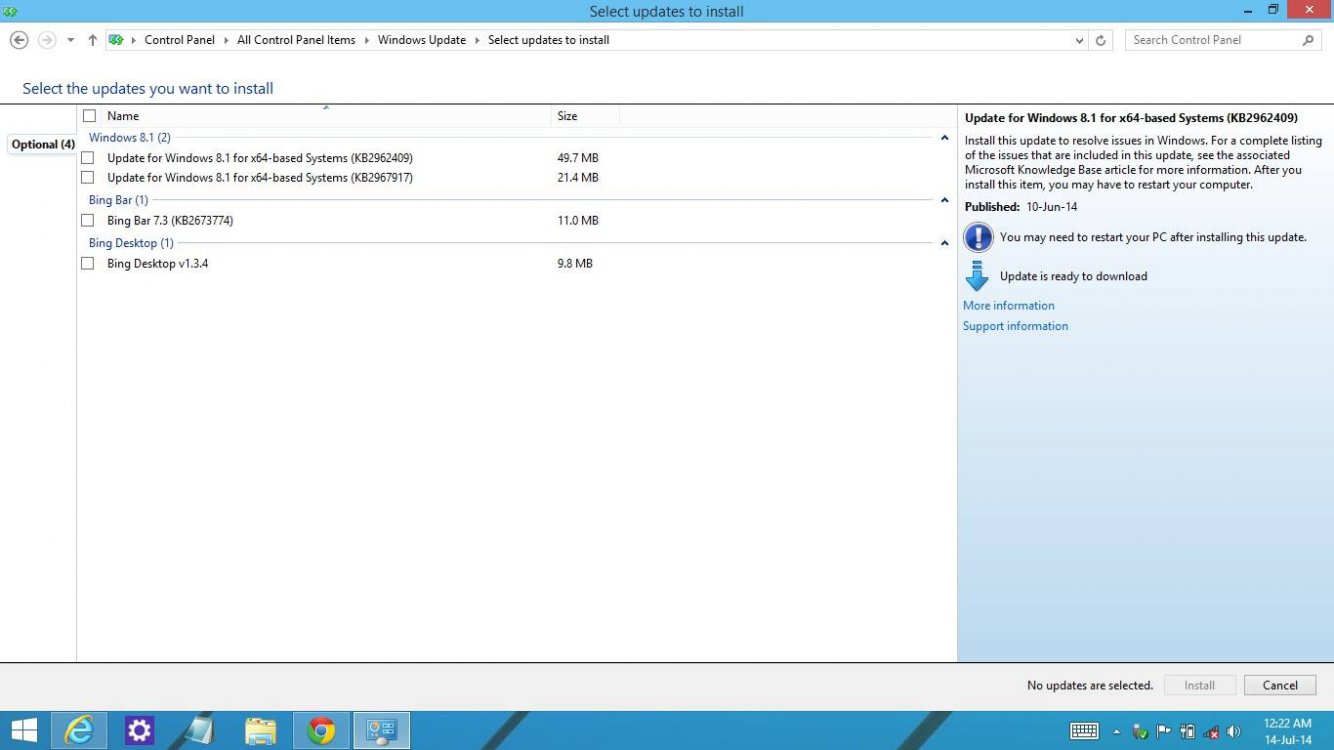Open Internet Explorer from the taskbar

(79, 731)
